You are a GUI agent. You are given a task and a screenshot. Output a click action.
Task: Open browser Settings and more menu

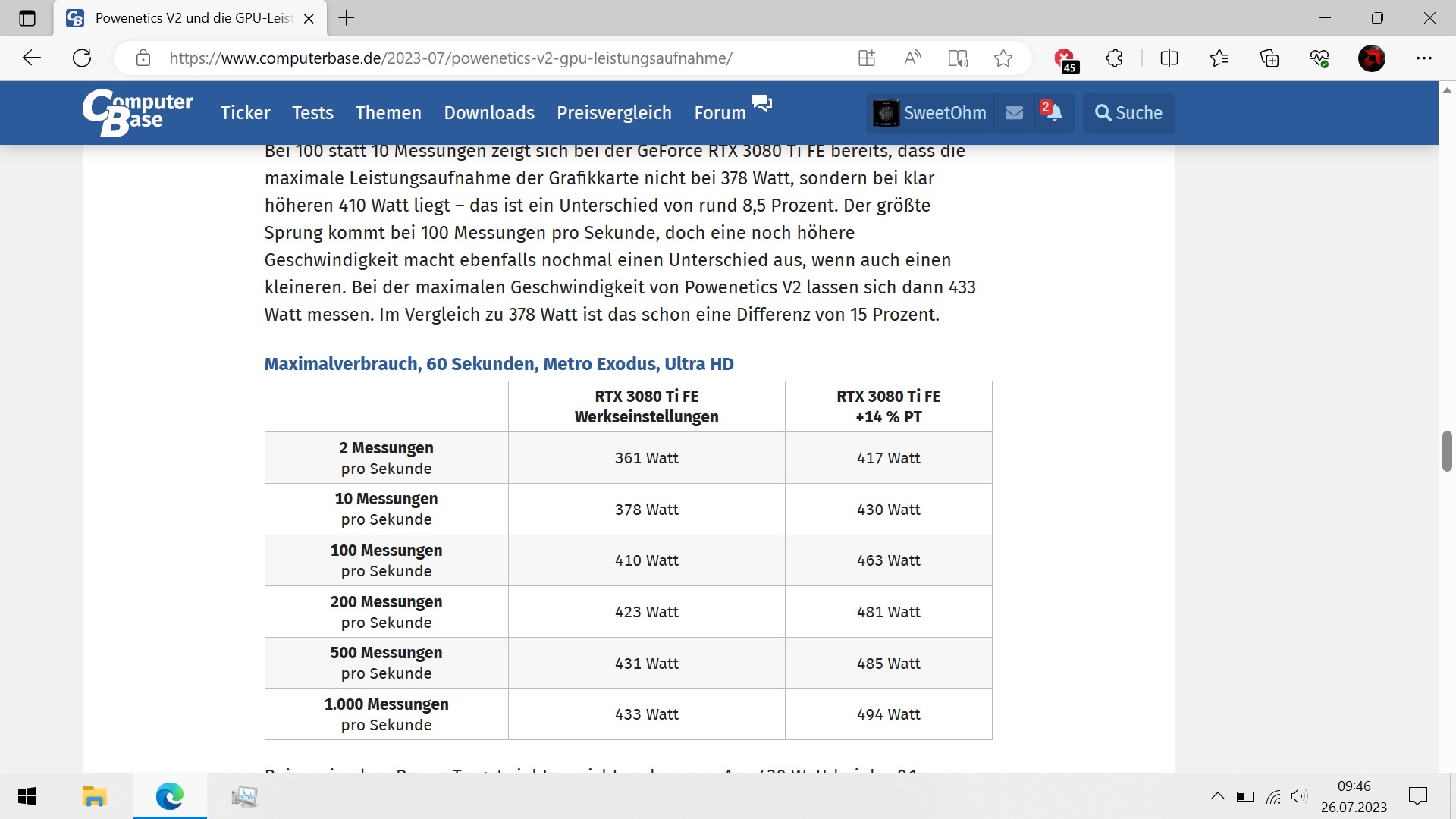1423,58
